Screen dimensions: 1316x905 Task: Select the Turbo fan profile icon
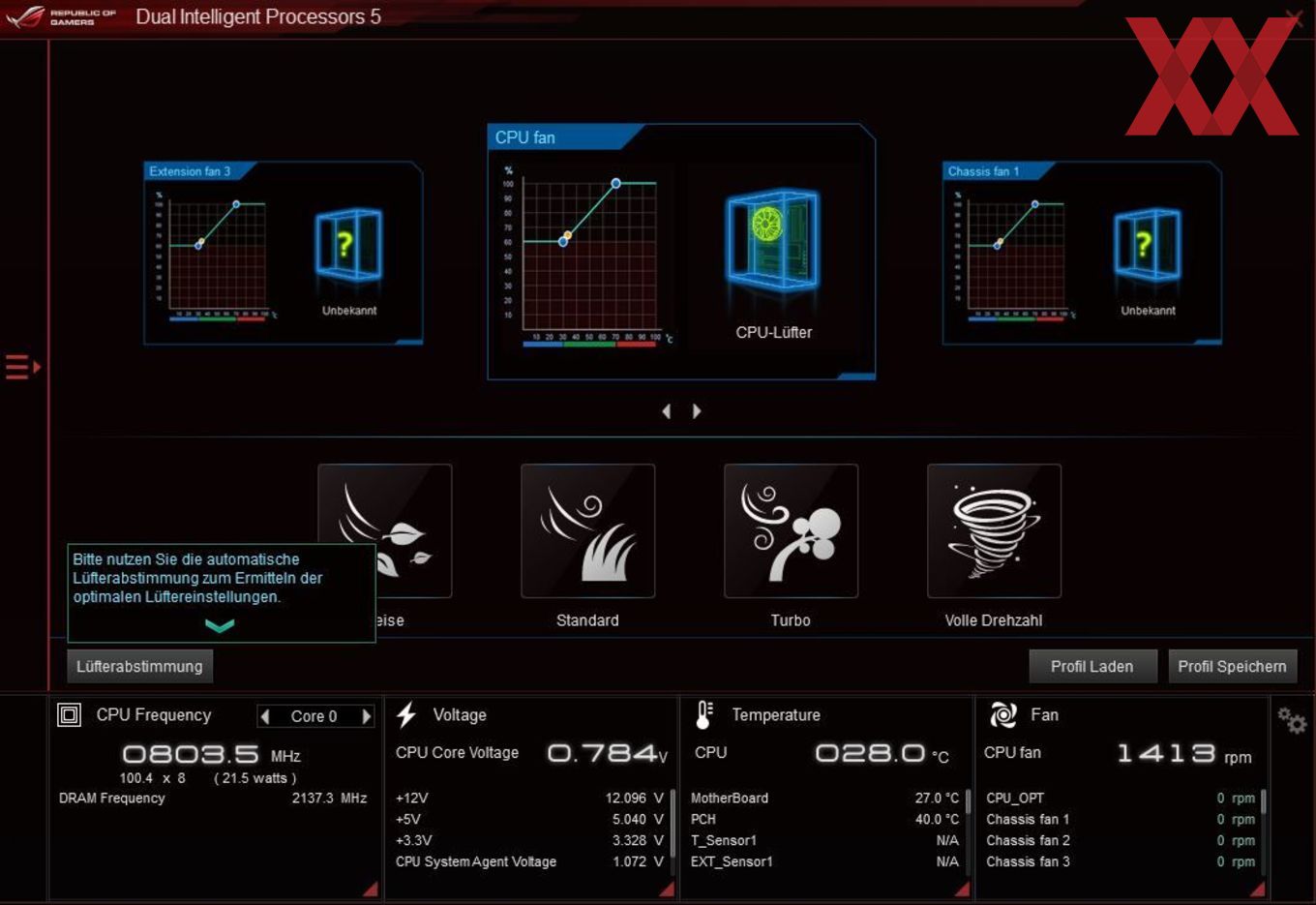[791, 530]
